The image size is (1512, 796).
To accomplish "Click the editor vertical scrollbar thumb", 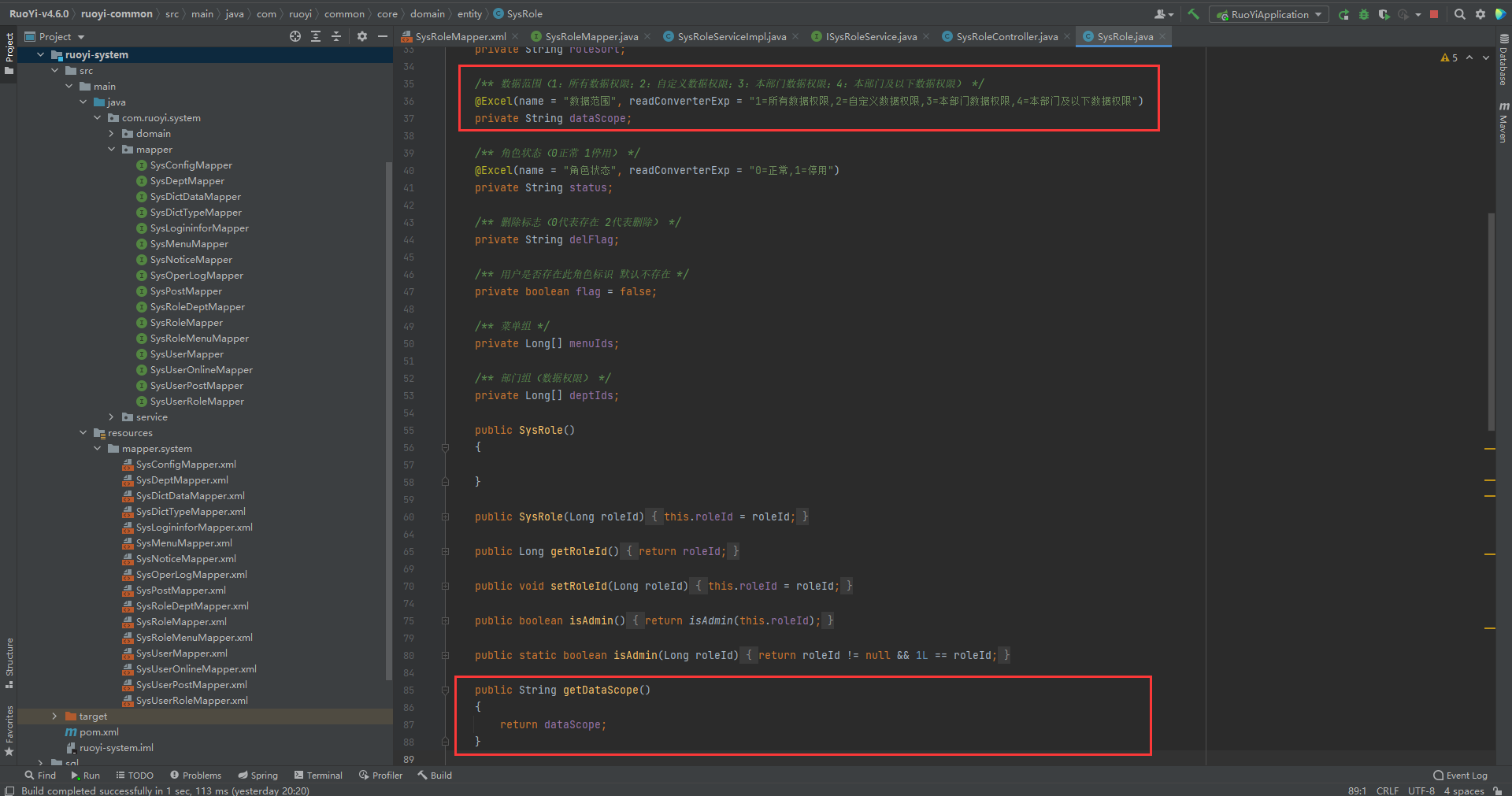I will [1491, 321].
